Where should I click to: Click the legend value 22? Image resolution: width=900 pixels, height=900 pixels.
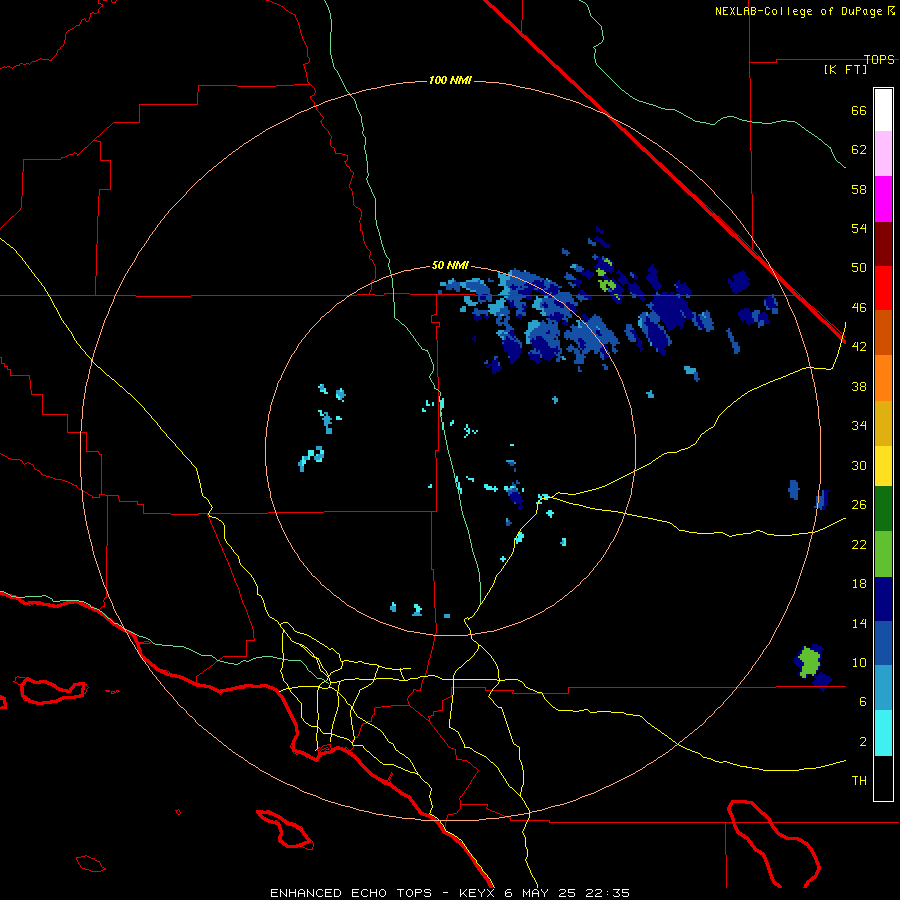tap(859, 544)
